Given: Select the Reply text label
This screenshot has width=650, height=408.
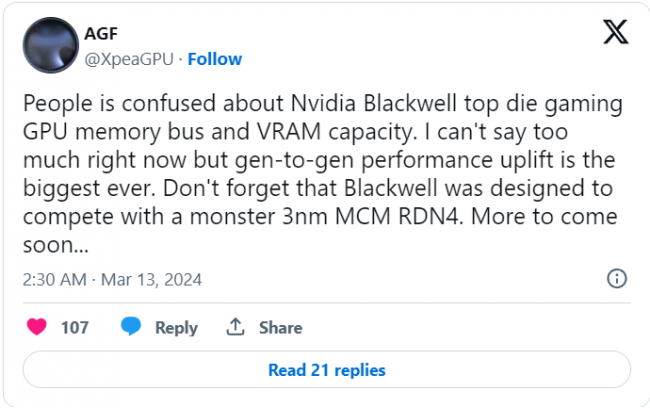Looking at the screenshot, I should point(176,328).
